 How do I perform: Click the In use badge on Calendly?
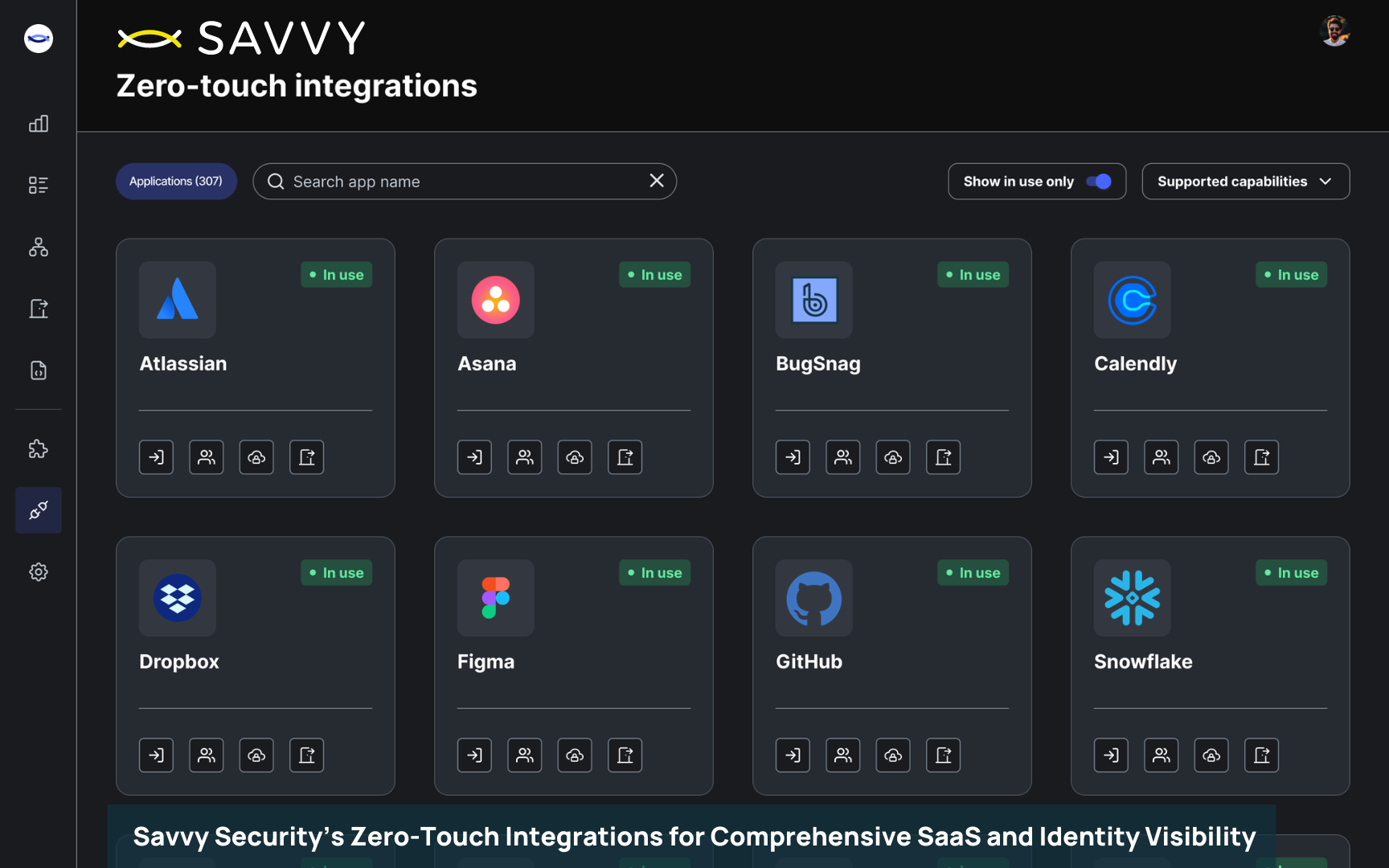click(x=1292, y=275)
